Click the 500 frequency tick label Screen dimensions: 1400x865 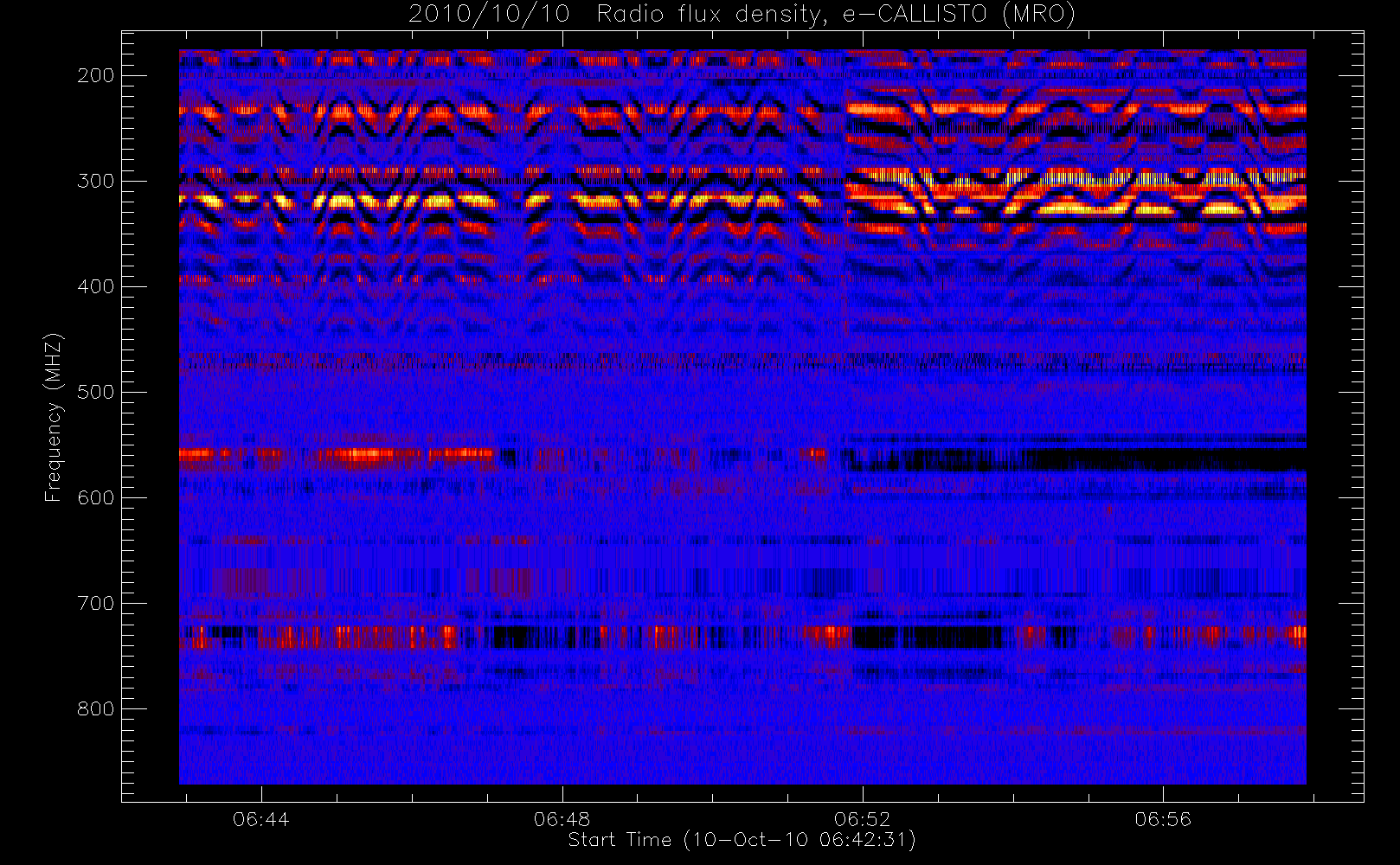[96, 392]
